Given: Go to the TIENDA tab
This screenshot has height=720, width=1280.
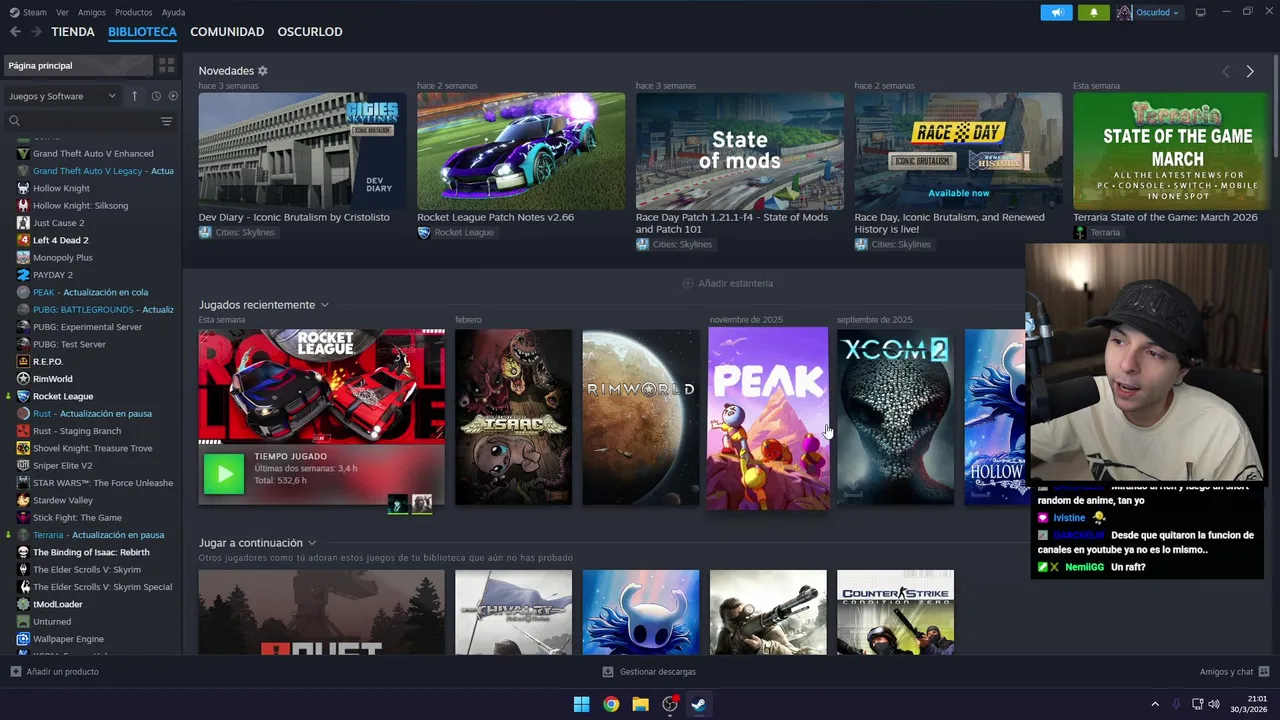Looking at the screenshot, I should click(73, 32).
